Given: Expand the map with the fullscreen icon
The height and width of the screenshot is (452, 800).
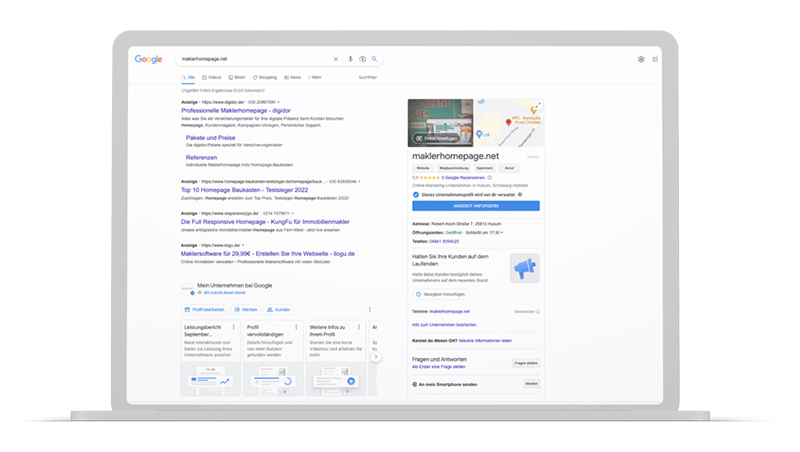Looking at the screenshot, I should (538, 105).
